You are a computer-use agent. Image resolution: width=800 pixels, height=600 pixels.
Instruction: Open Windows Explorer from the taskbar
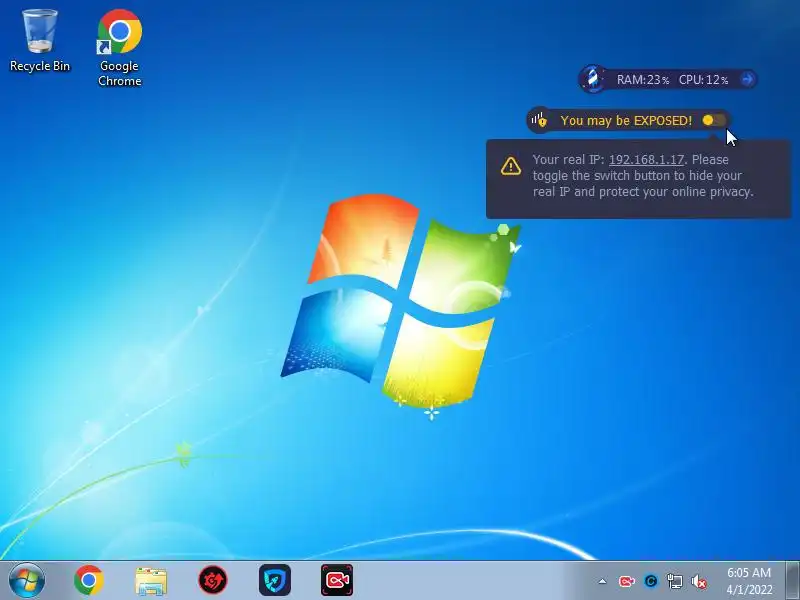(x=151, y=581)
